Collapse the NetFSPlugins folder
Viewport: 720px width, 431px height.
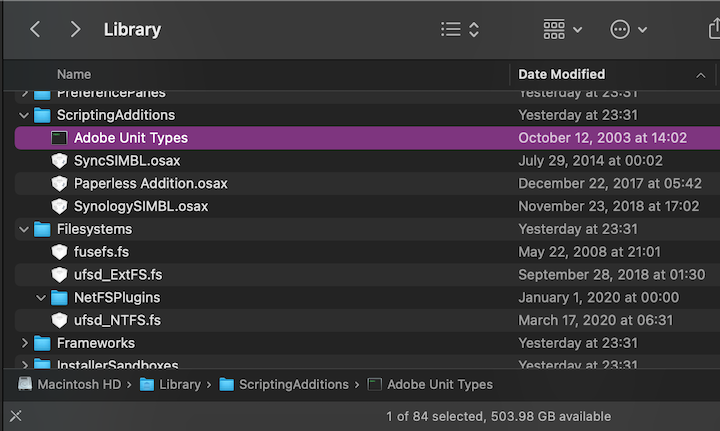coord(41,297)
